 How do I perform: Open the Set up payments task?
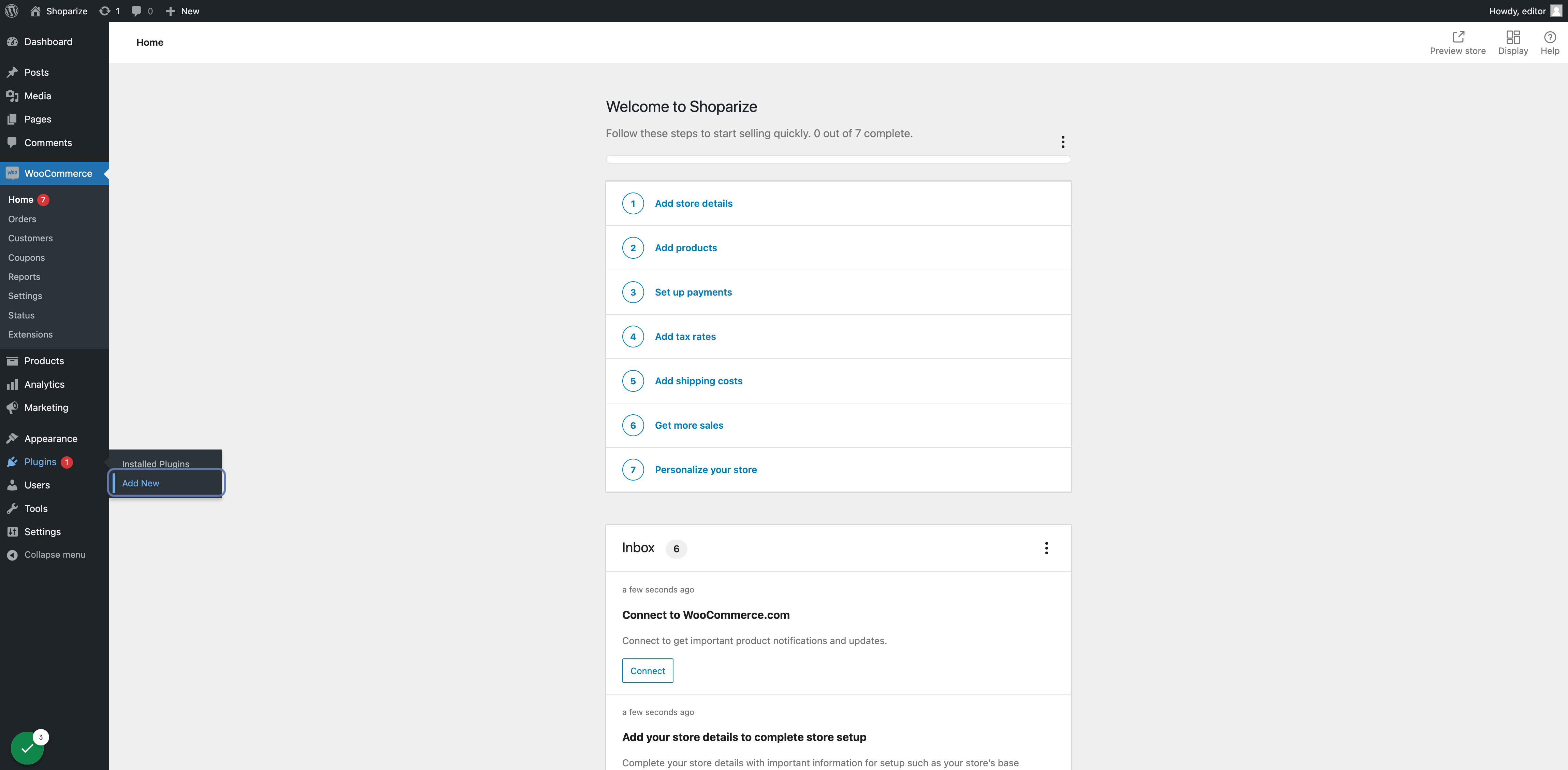pyautogui.click(x=693, y=293)
